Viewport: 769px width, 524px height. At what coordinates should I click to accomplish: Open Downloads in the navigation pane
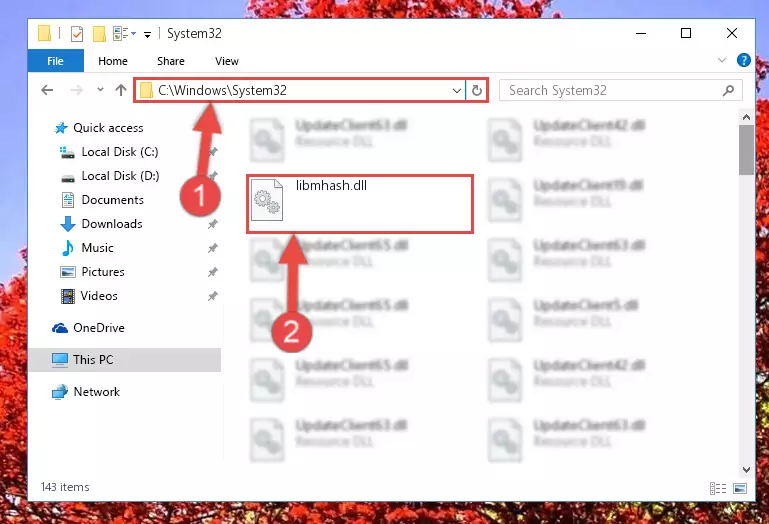pos(112,224)
